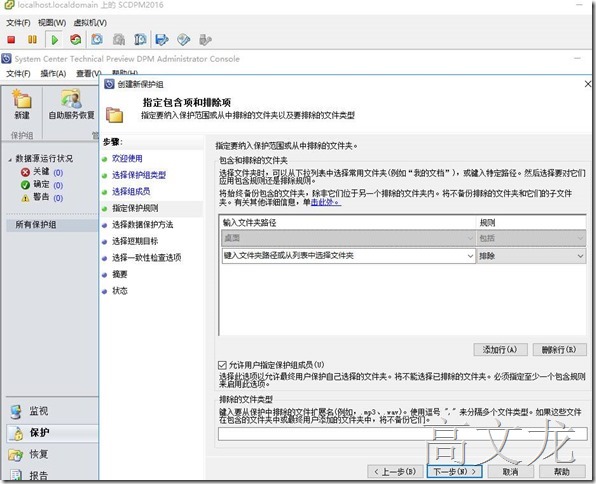Click the 帮助 help button
This screenshot has width=596, height=484.
562,471
